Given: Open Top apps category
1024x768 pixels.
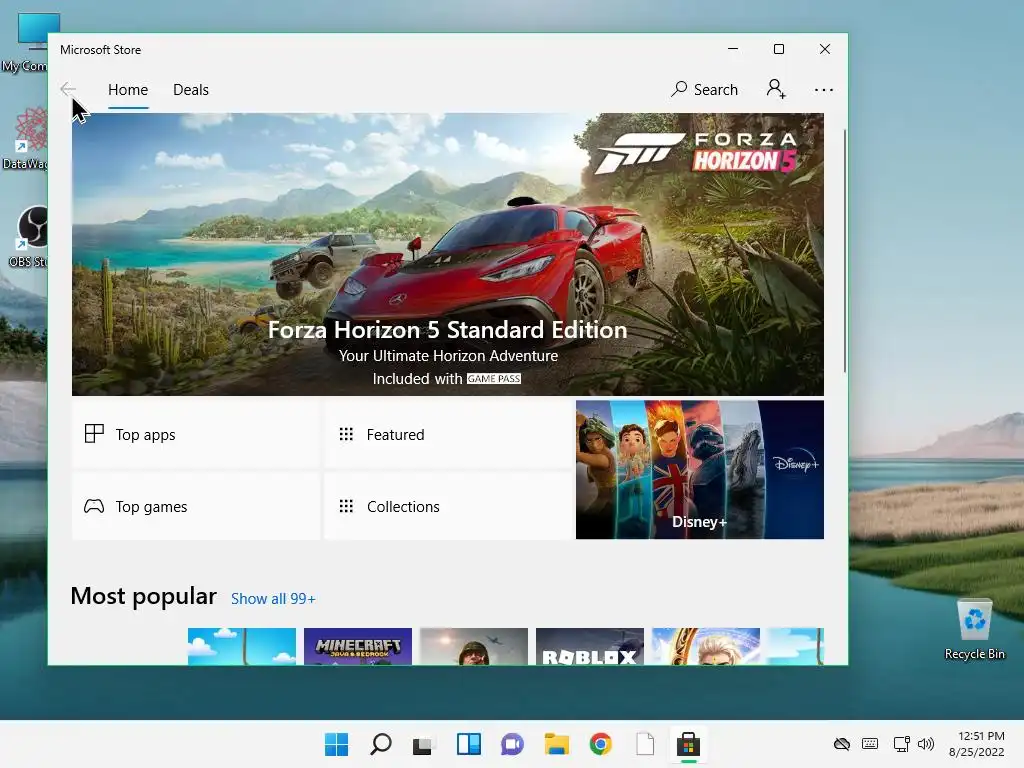Looking at the screenshot, I should tap(195, 434).
